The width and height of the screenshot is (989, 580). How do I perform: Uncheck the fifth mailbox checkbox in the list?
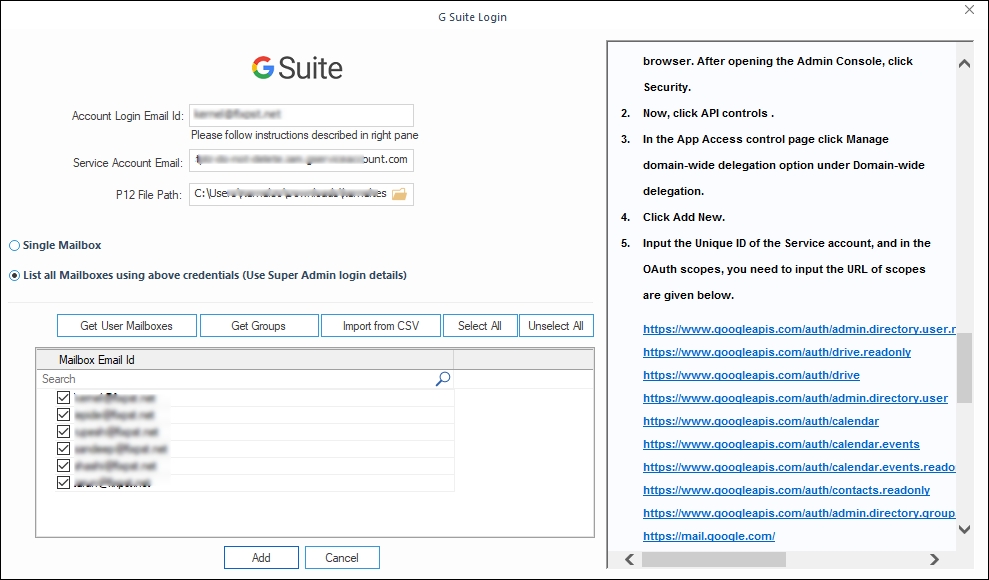(x=63, y=465)
